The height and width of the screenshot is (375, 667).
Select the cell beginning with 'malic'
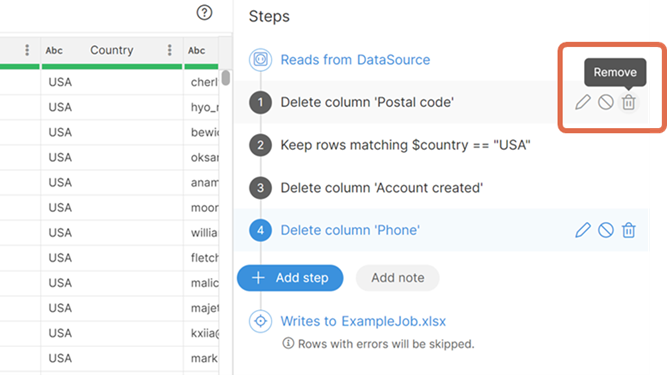click(x=201, y=283)
